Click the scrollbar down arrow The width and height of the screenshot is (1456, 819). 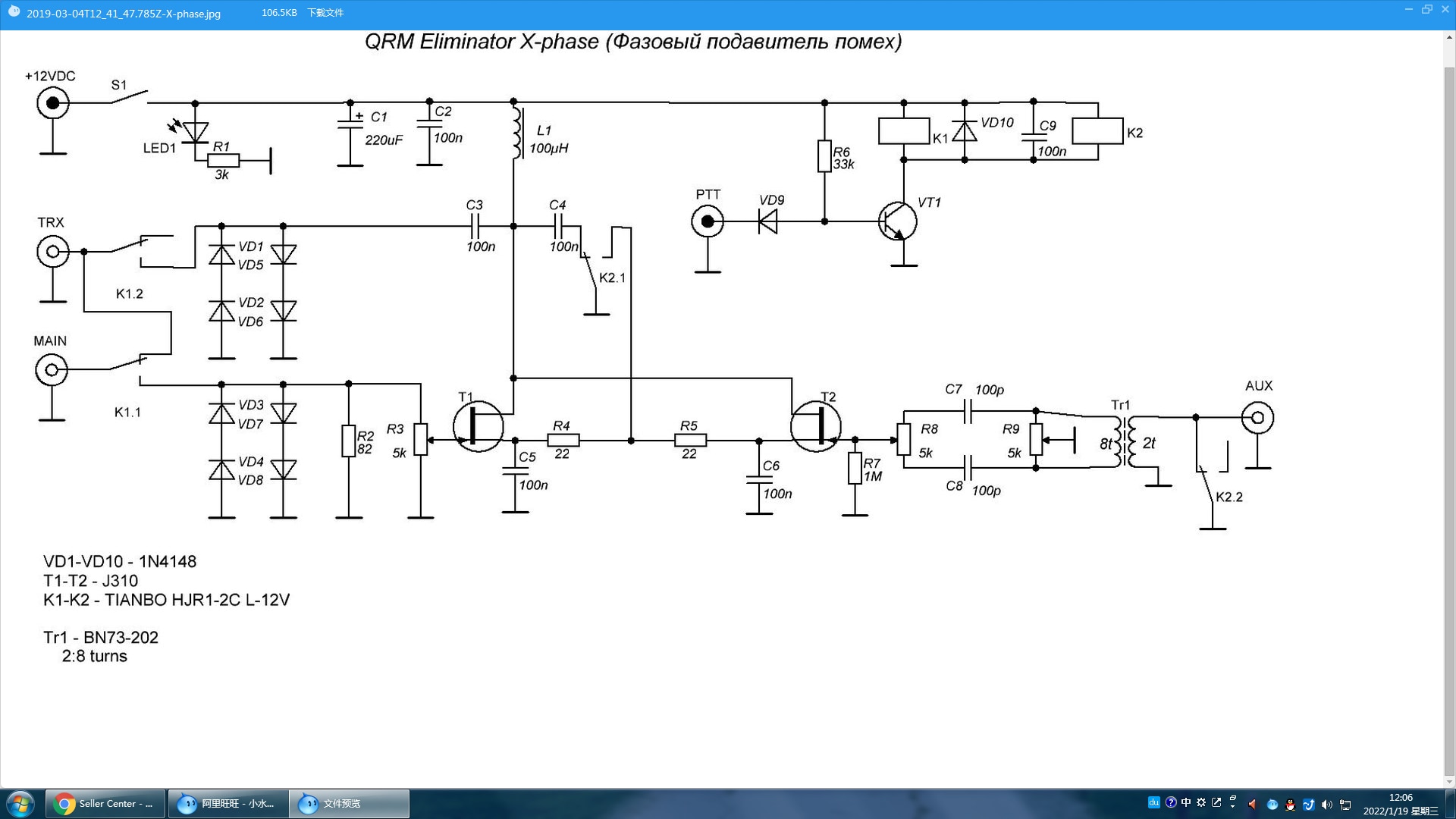pyautogui.click(x=1449, y=782)
